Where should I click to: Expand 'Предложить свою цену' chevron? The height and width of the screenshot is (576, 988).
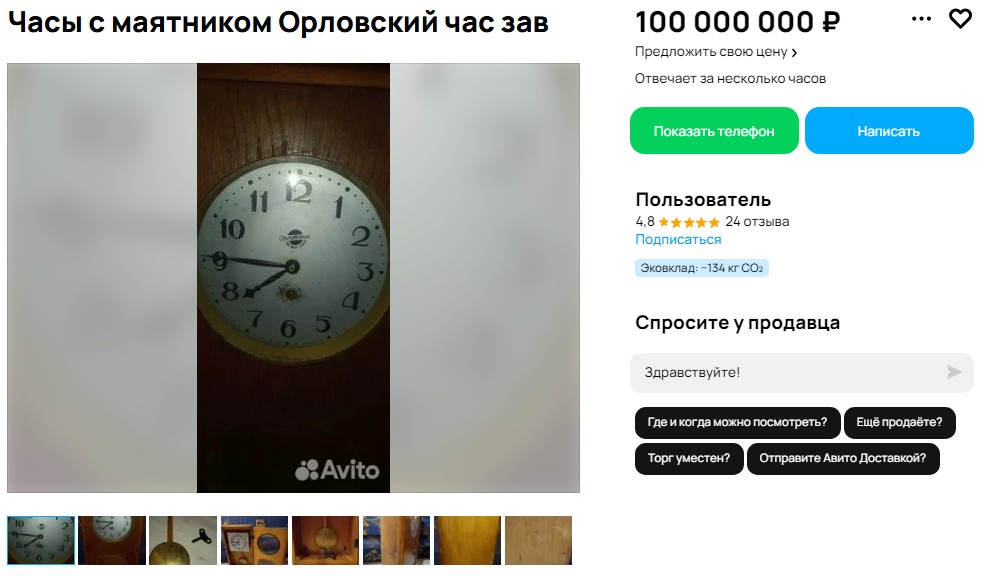pyautogui.click(x=794, y=53)
